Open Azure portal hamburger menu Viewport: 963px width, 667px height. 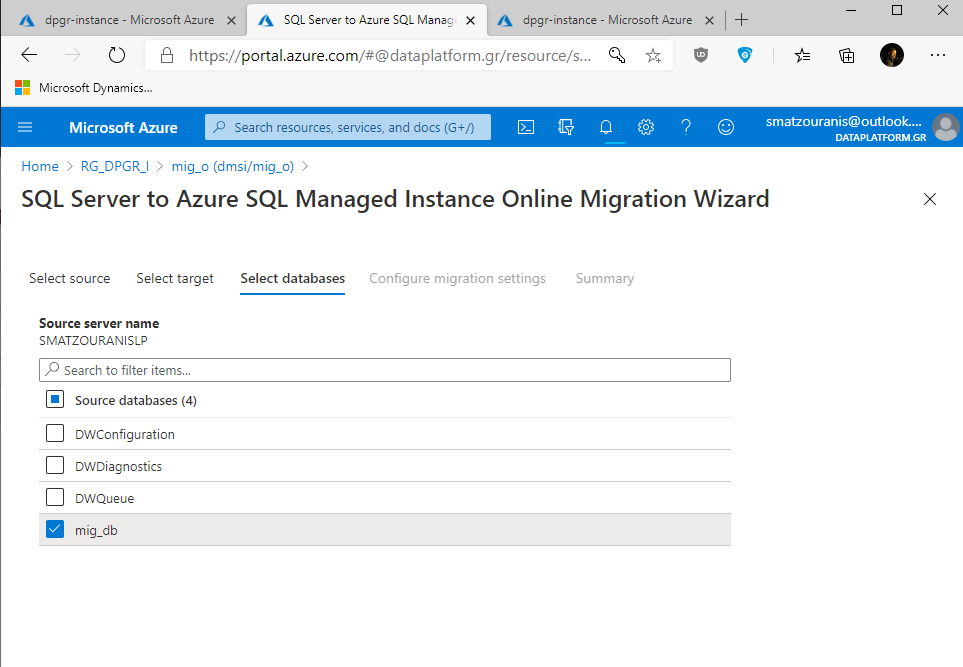[25, 127]
